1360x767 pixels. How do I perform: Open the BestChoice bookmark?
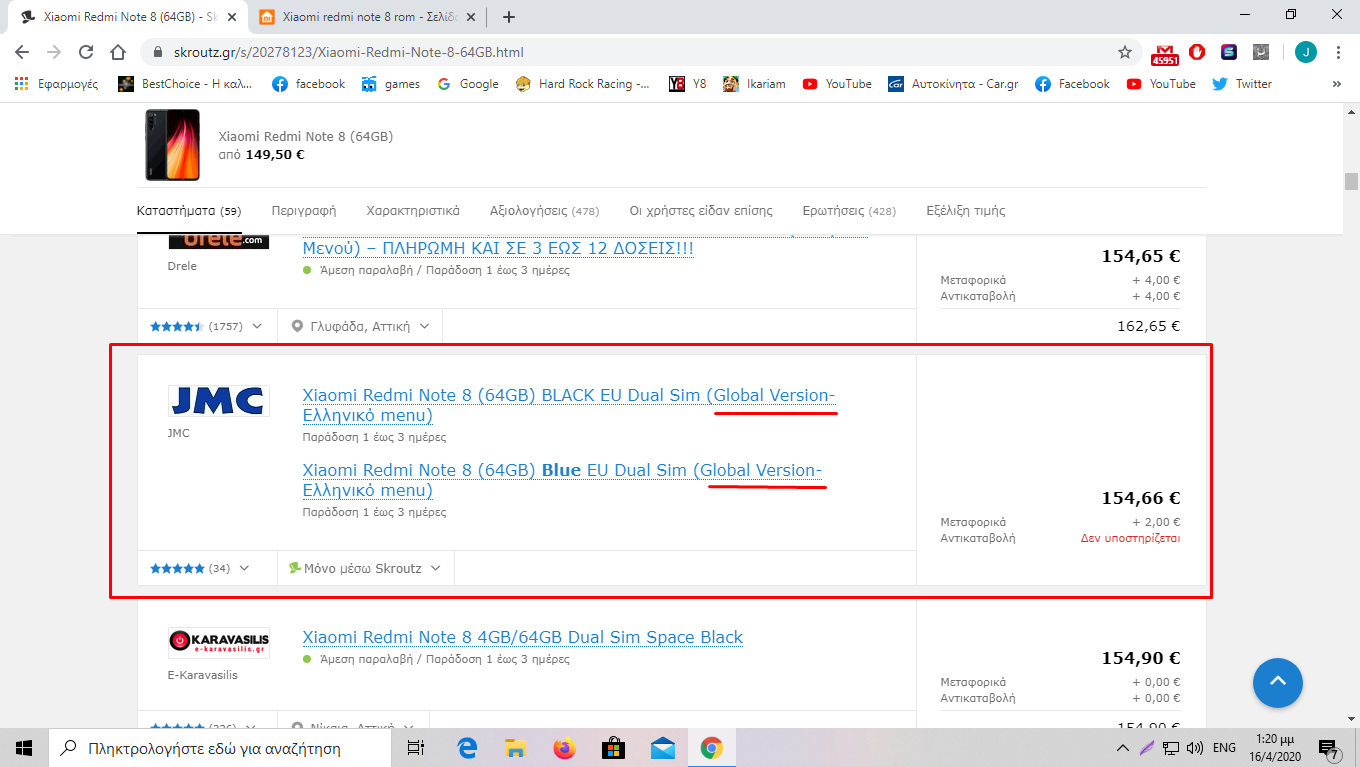pyautogui.click(x=185, y=84)
